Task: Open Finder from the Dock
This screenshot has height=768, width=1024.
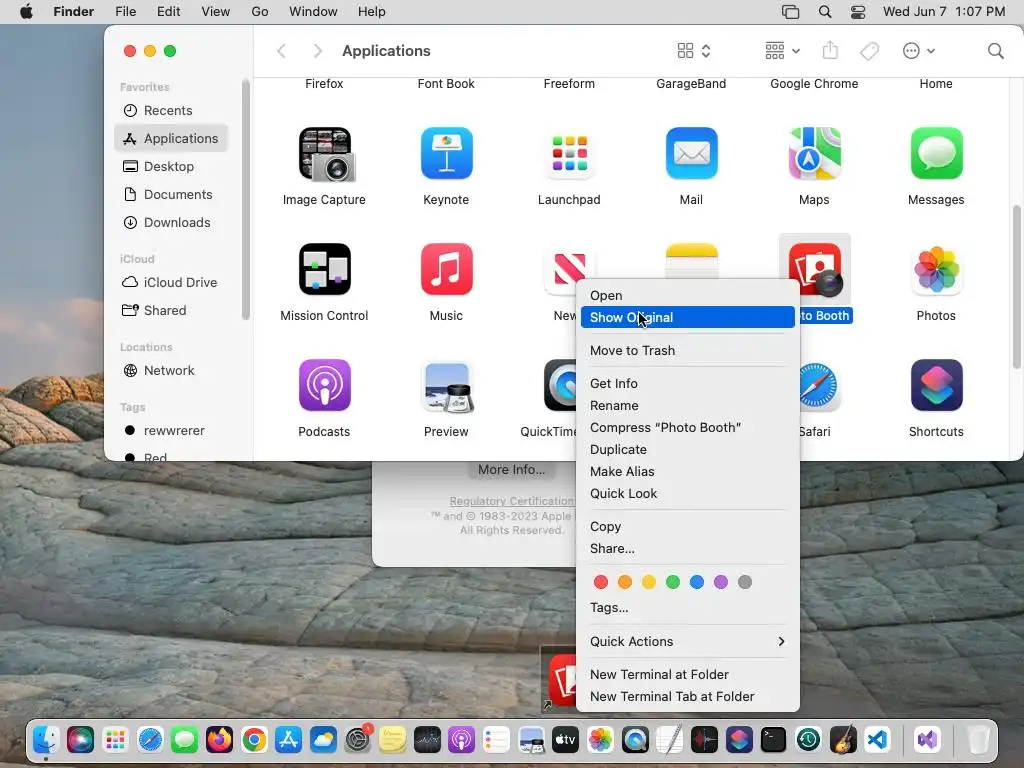Action: click(46, 740)
